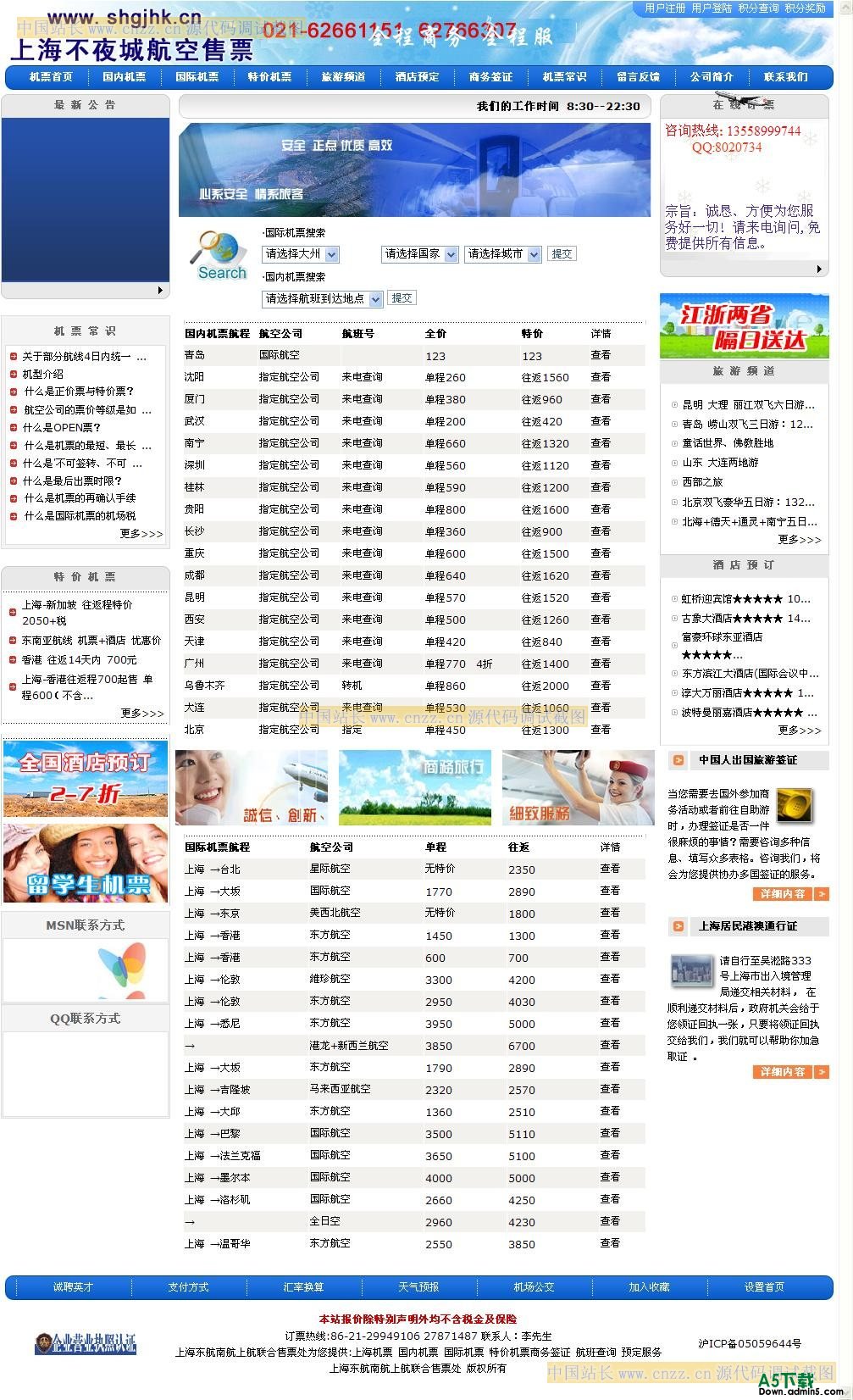Click the 用户注册 link at the top
Image resolution: width=853 pixels, height=1400 pixels.
click(665, 8)
